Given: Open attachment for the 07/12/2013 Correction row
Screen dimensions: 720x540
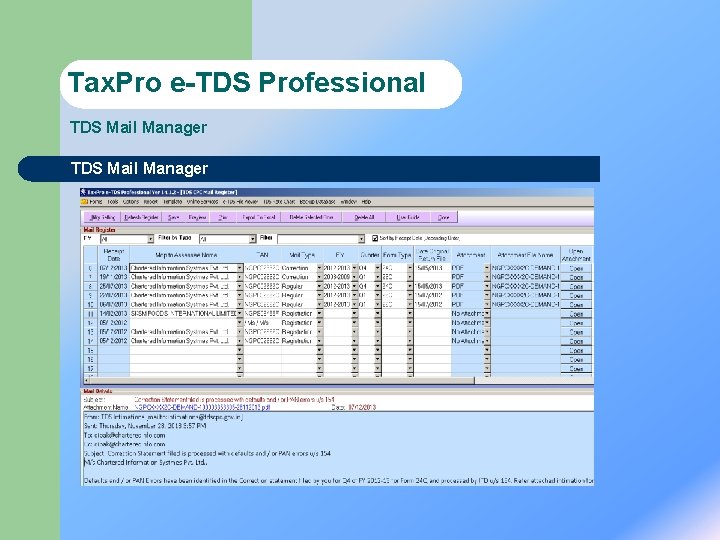Looking at the screenshot, I should (x=576, y=268).
